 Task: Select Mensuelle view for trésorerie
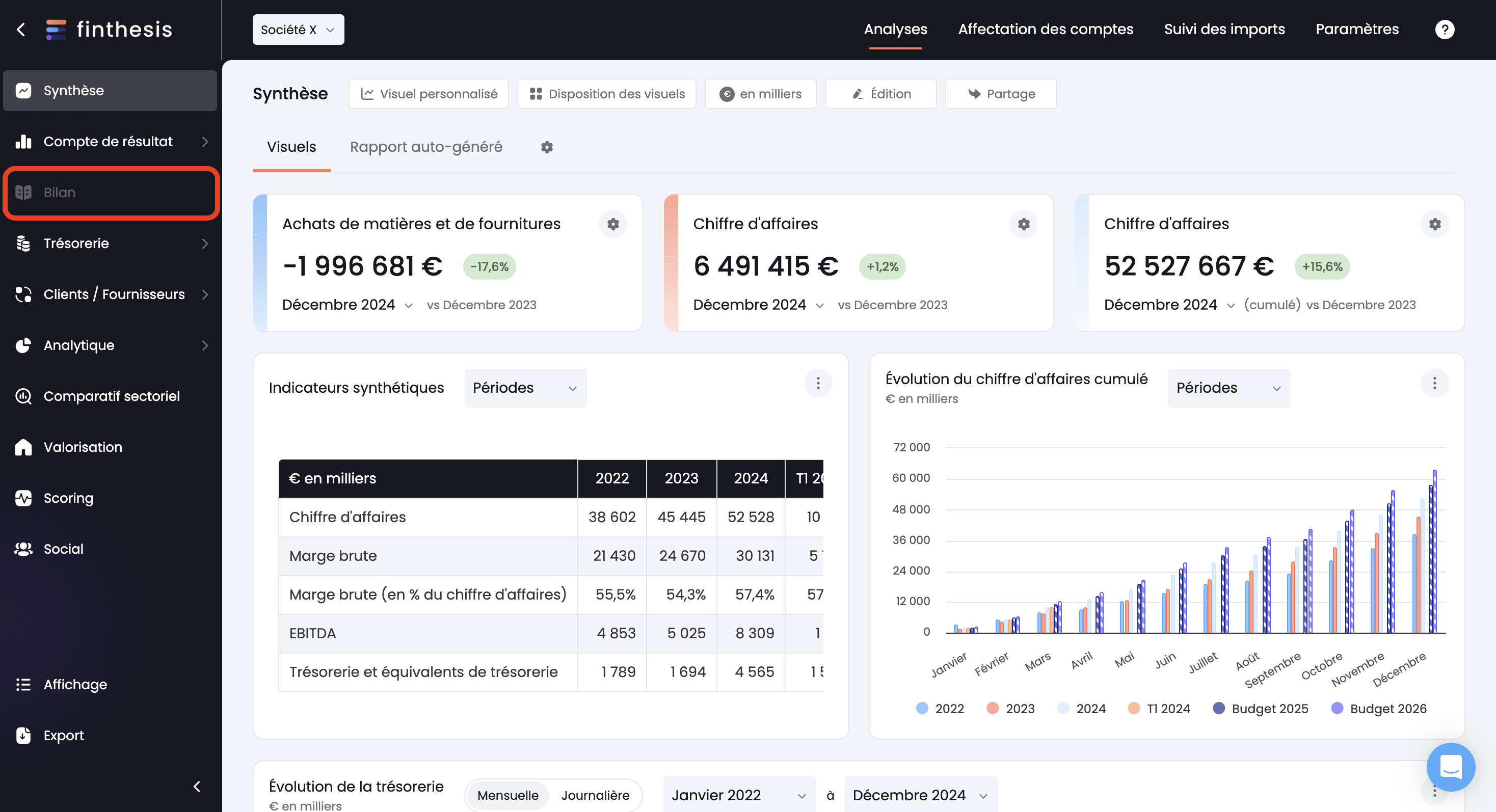coord(507,795)
